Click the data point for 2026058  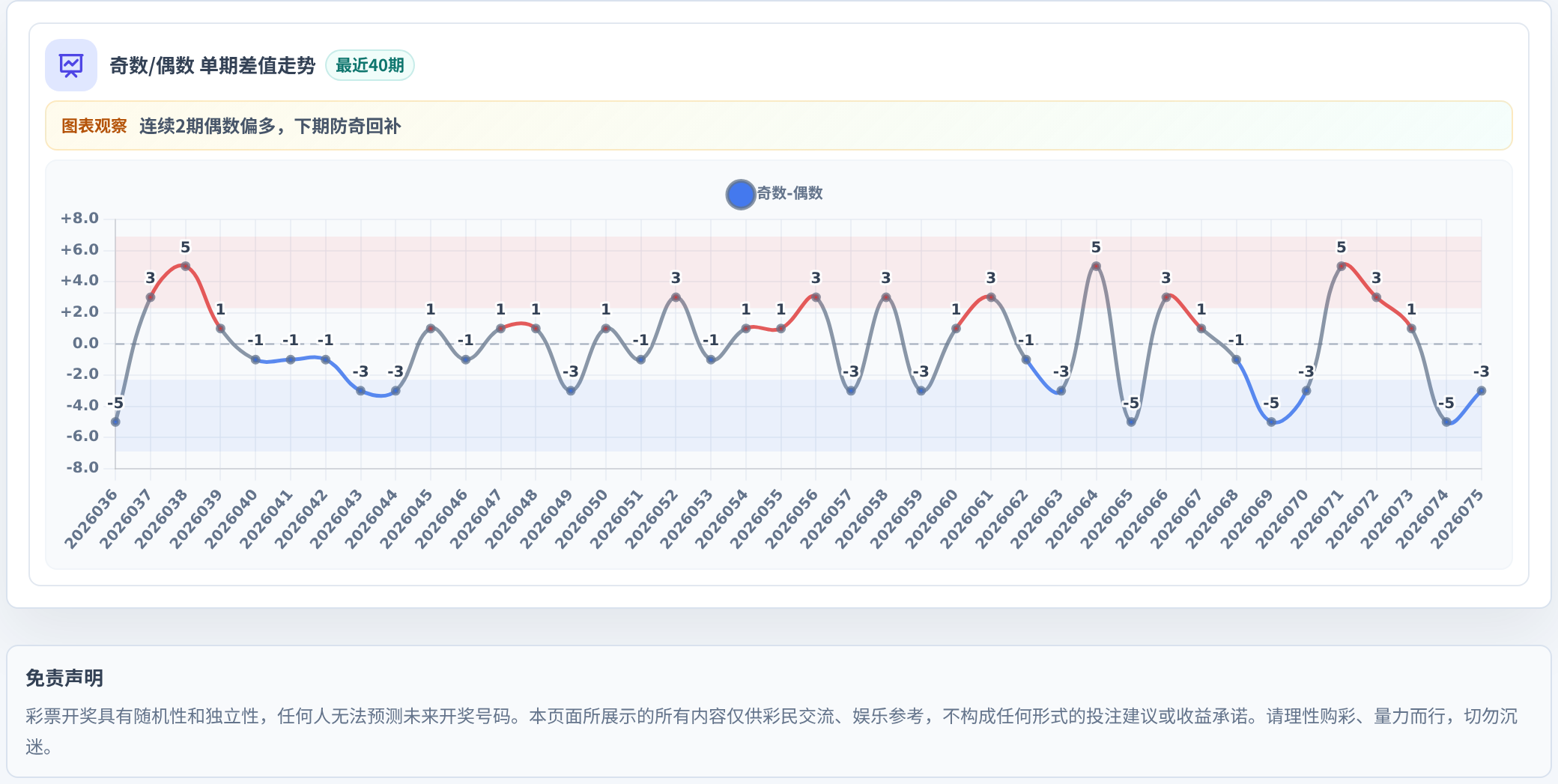(x=886, y=297)
